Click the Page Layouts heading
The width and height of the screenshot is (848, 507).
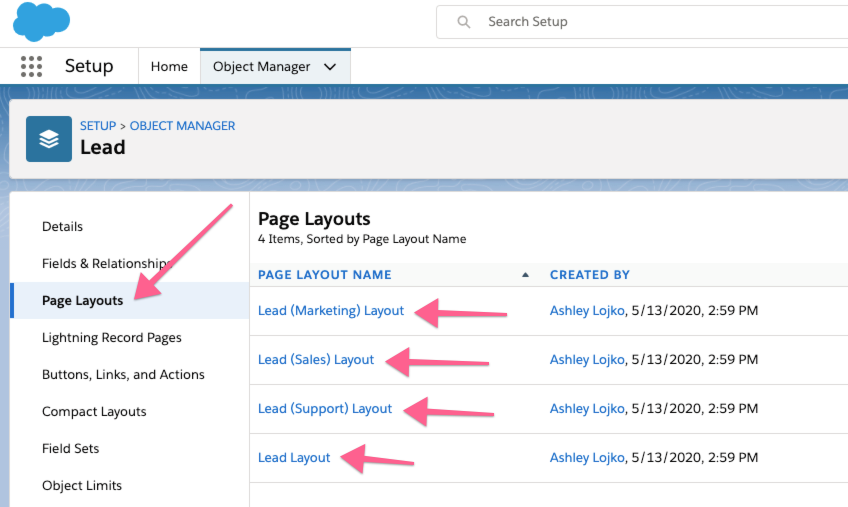point(314,219)
